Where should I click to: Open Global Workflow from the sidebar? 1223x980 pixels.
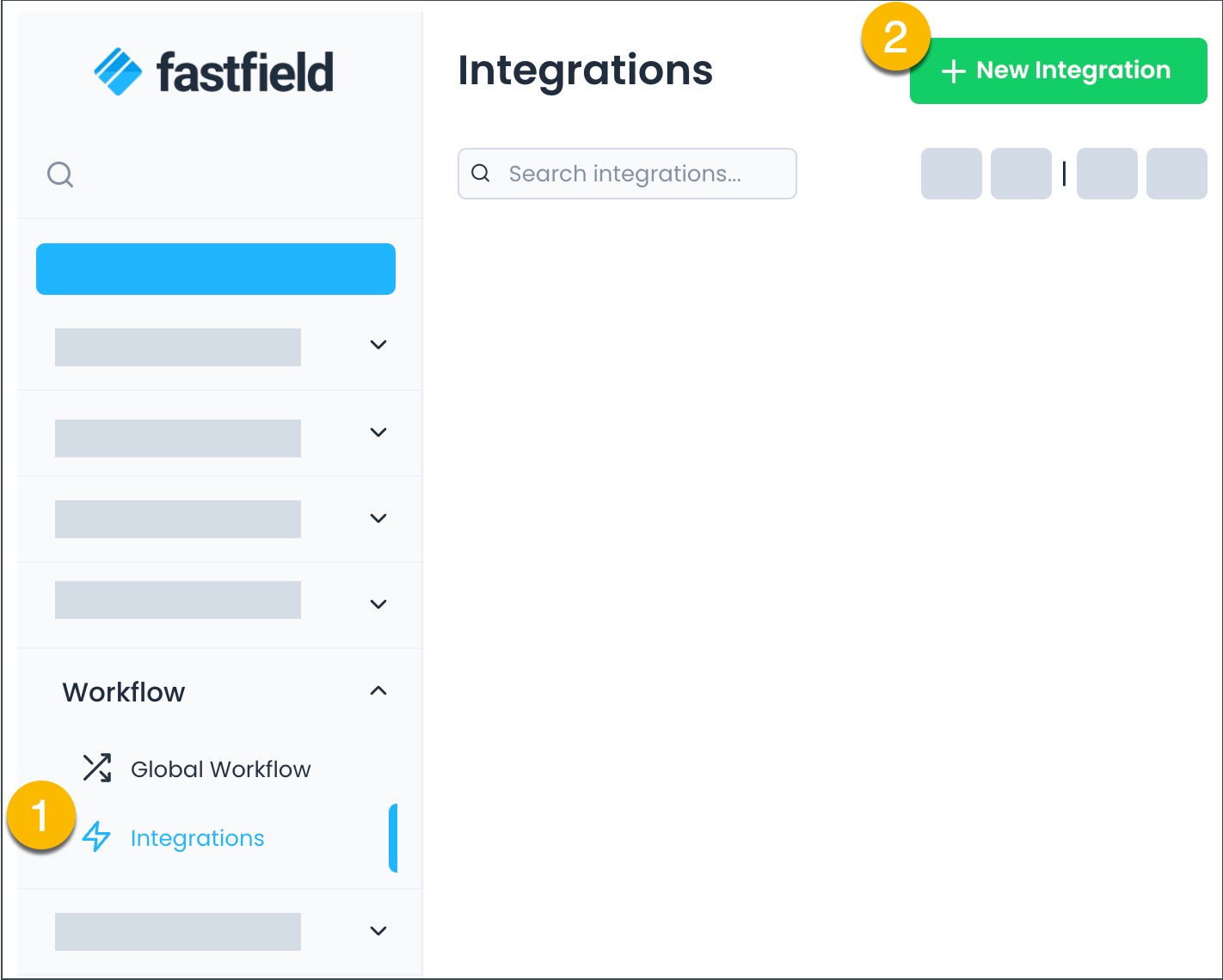click(220, 769)
